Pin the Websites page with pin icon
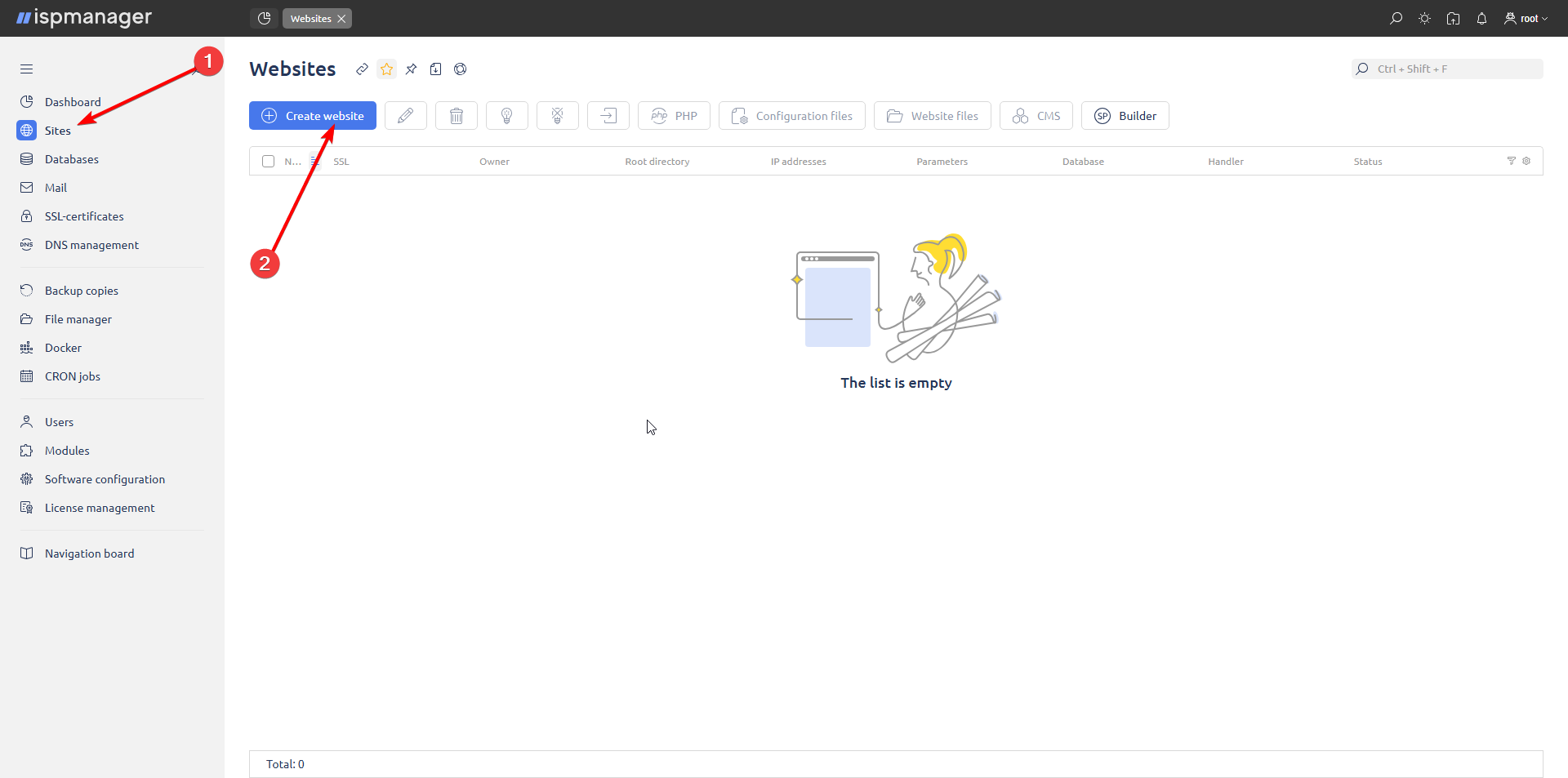Image resolution: width=1568 pixels, height=778 pixels. pyautogui.click(x=411, y=69)
